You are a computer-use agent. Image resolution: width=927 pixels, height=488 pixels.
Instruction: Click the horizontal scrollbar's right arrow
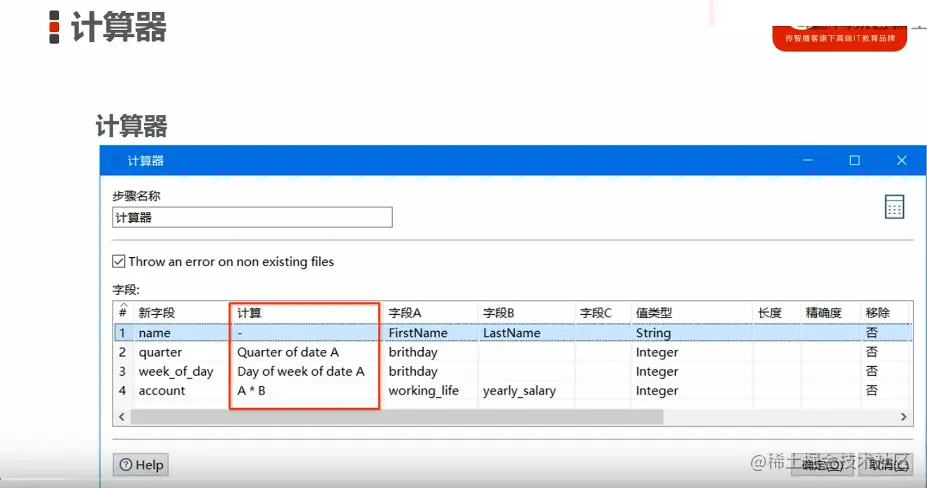click(903, 417)
